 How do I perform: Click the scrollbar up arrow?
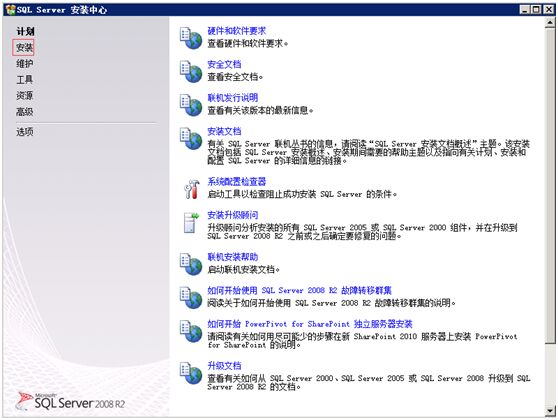[550, 22]
